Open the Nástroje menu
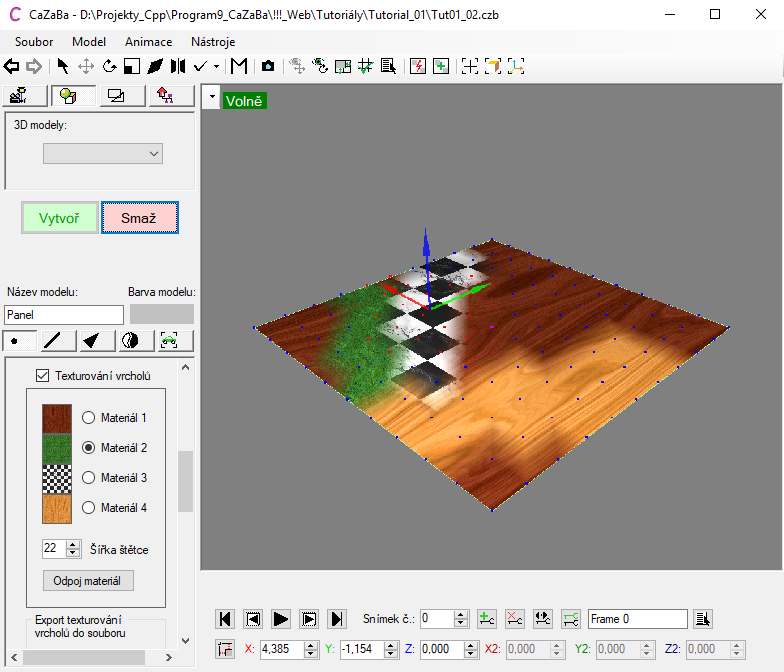The image size is (784, 672). (x=214, y=42)
